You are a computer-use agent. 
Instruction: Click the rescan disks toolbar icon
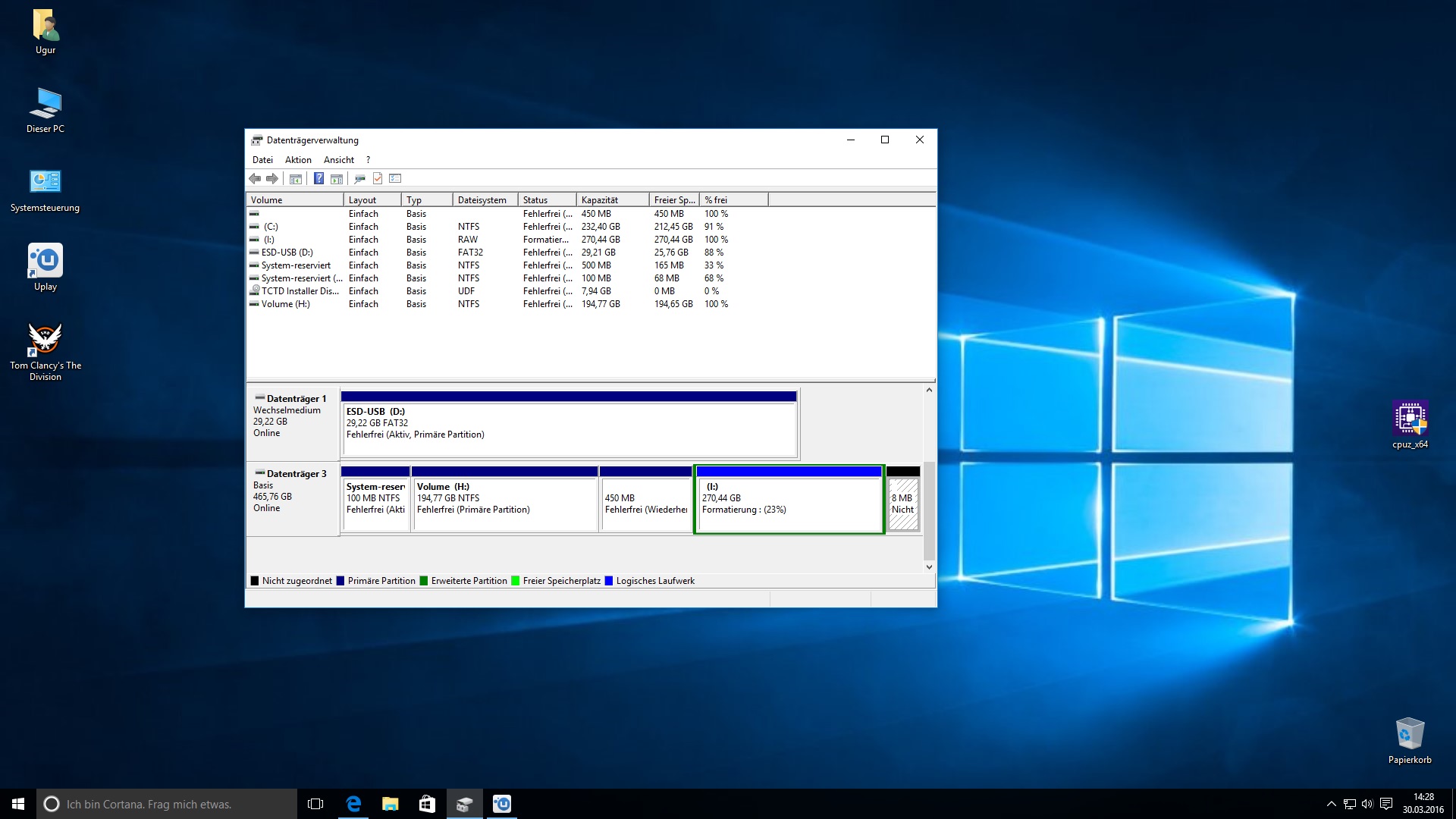[x=359, y=179]
